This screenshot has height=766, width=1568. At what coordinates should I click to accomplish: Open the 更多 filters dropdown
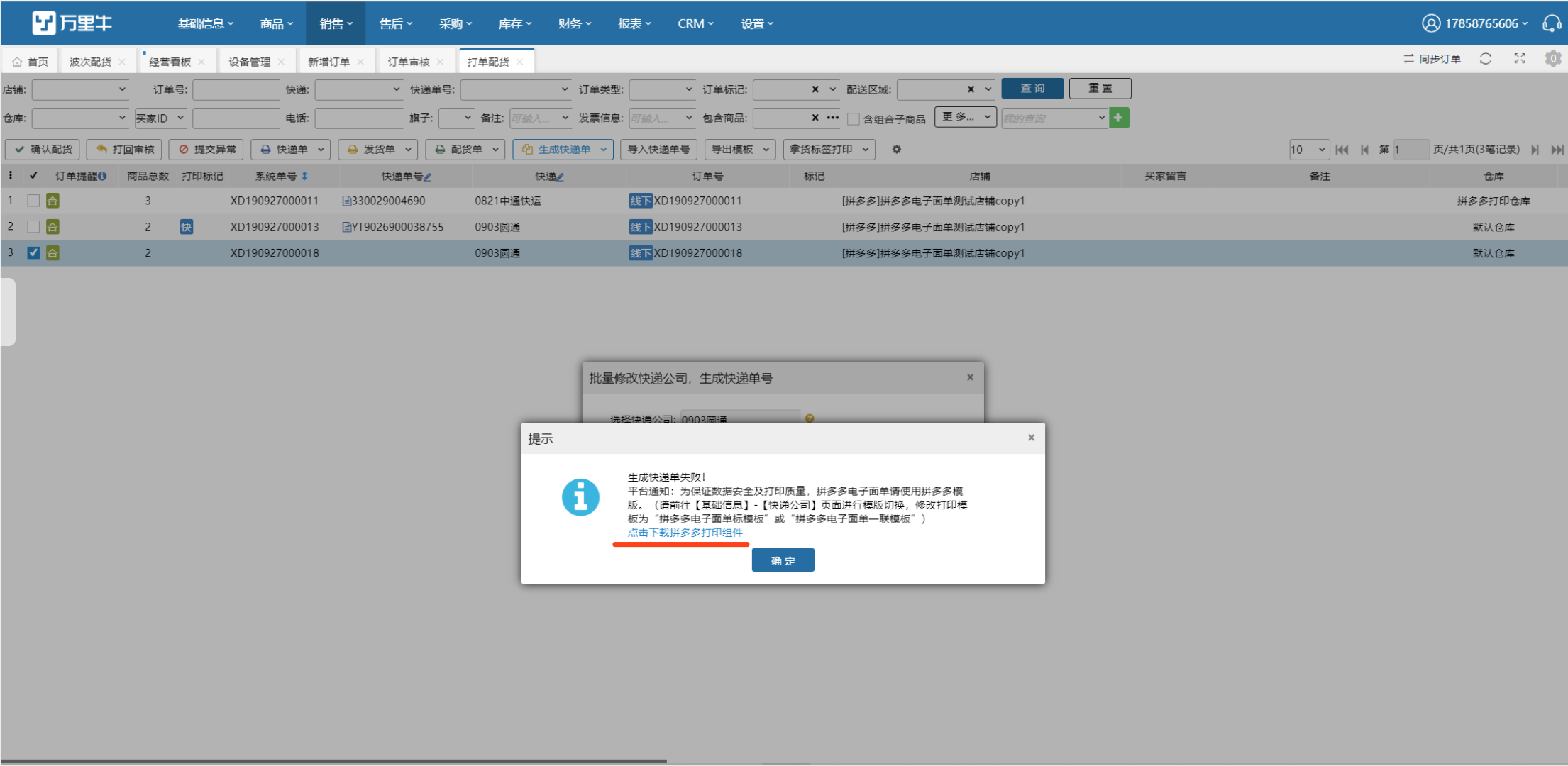pos(966,117)
